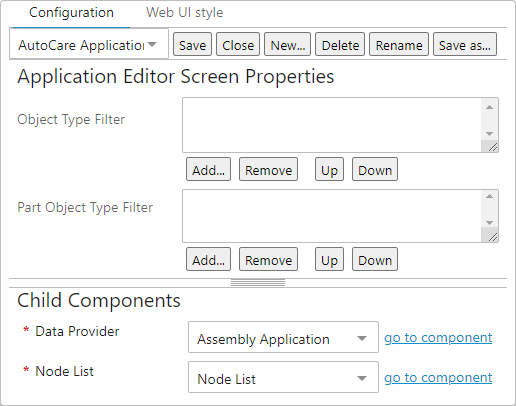
Task: Save the current configuration
Action: tap(192, 44)
